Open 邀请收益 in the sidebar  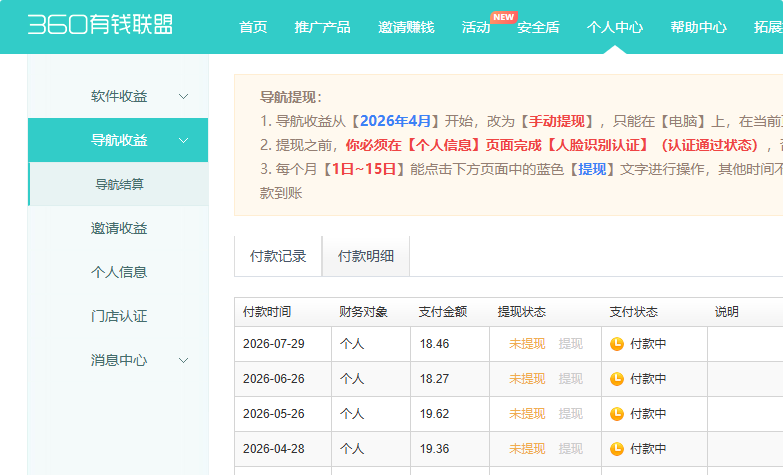[x=119, y=228]
